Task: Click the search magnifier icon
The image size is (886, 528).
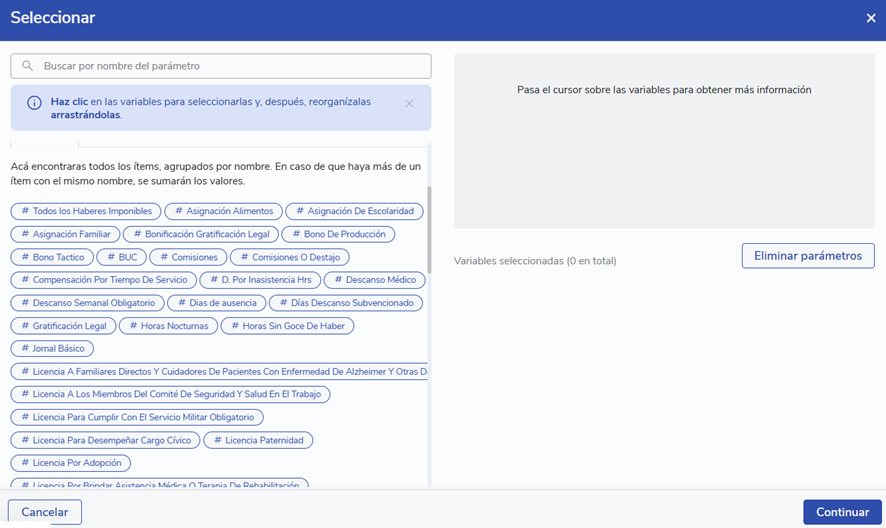Action: tap(28, 66)
